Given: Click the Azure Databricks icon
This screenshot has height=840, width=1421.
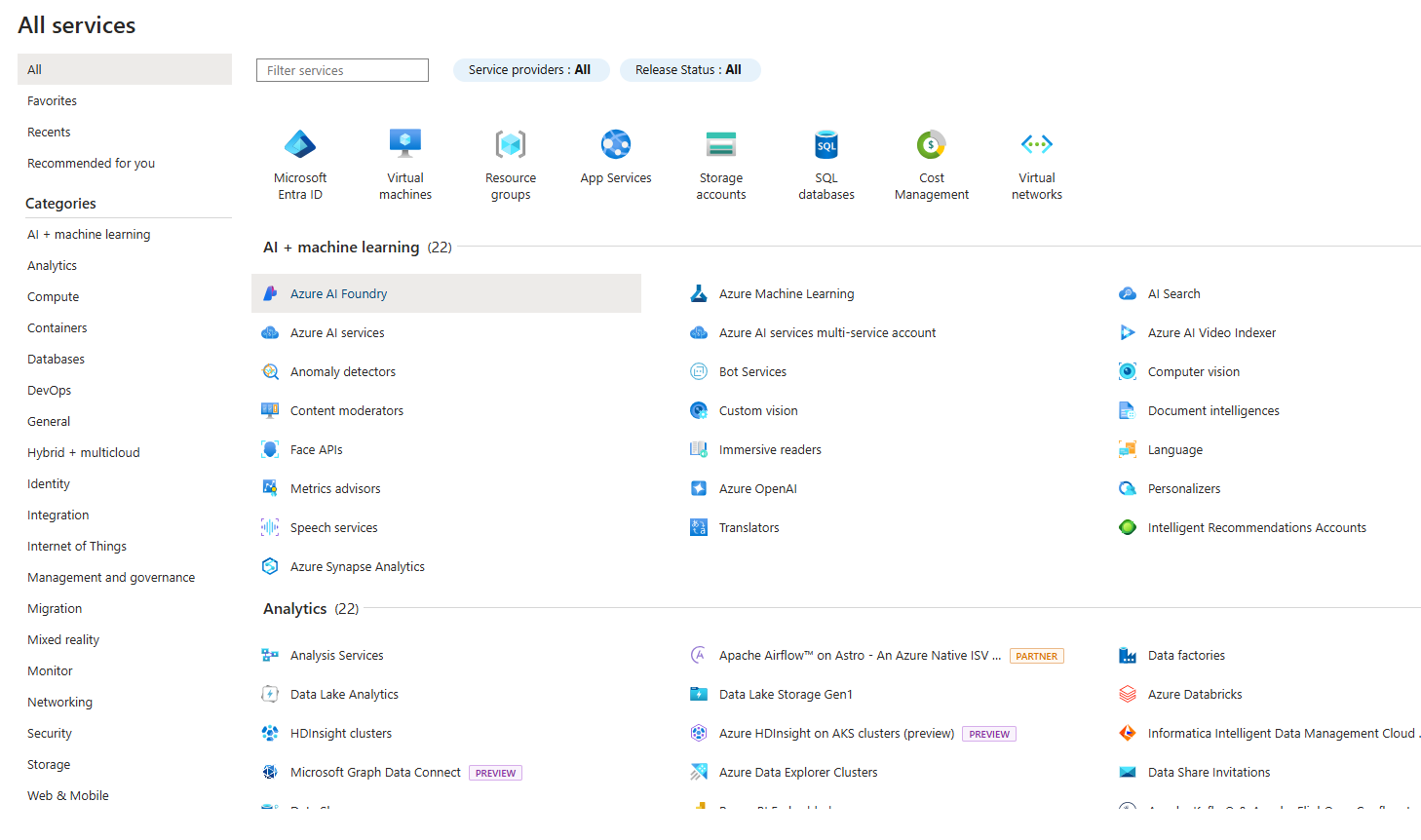Looking at the screenshot, I should [x=1128, y=694].
